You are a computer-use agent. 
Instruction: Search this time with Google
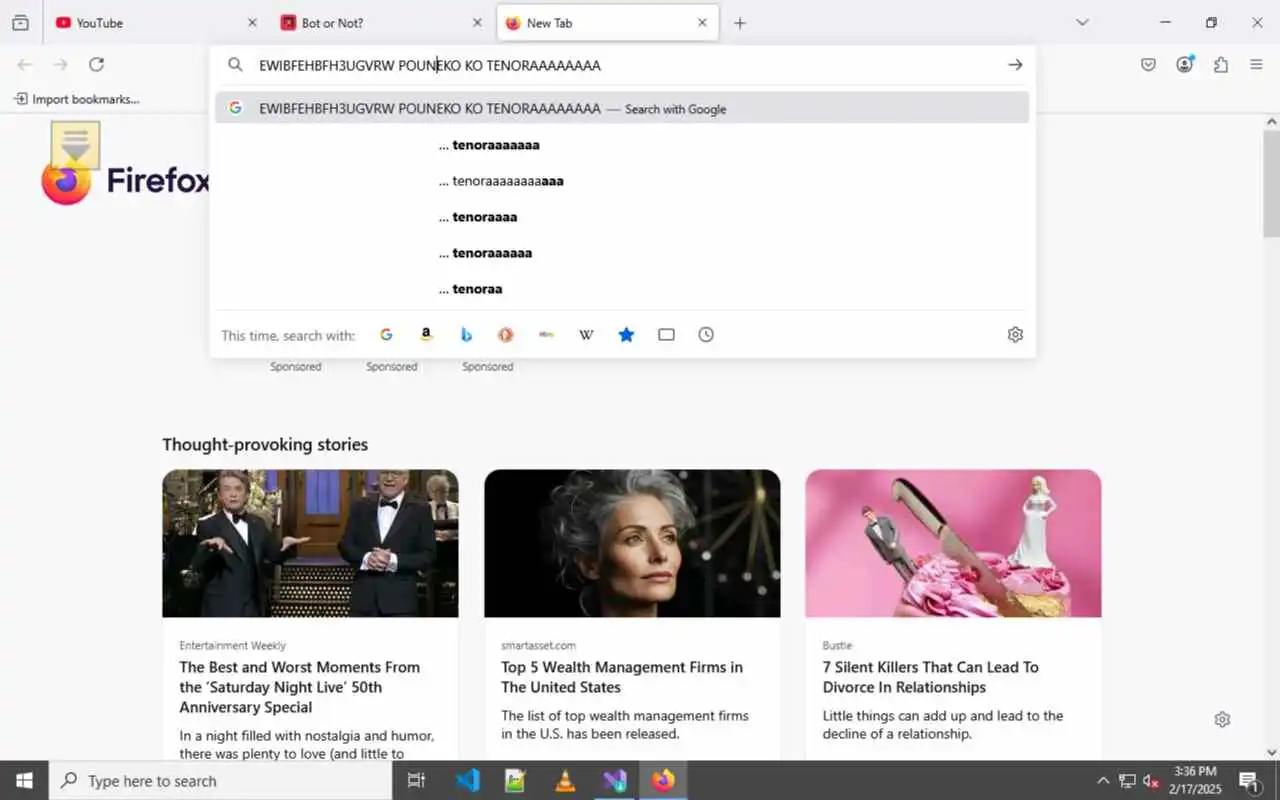[386, 335]
